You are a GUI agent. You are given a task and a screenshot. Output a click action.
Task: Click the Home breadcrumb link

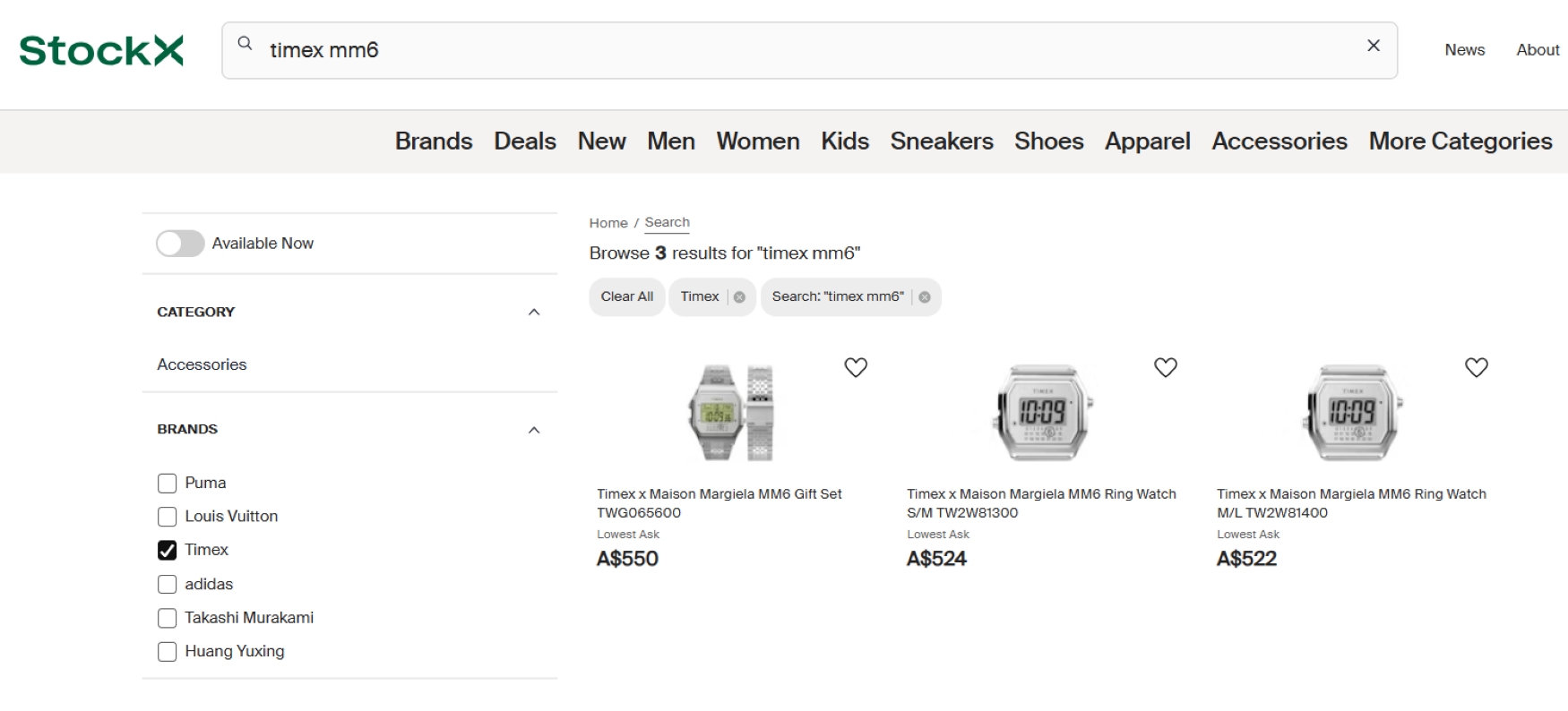(608, 223)
